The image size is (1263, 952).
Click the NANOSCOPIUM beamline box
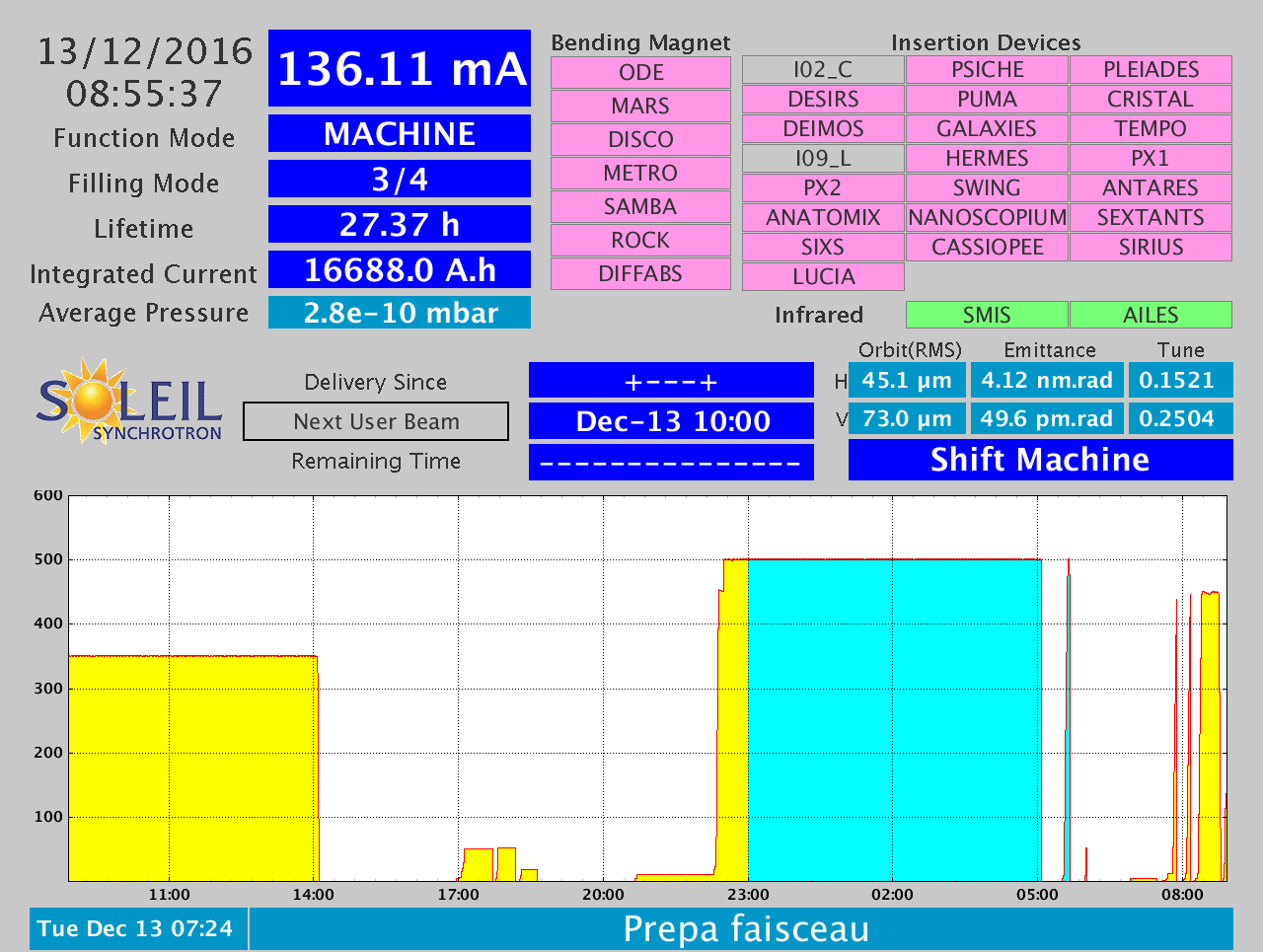pyautogui.click(x=987, y=217)
